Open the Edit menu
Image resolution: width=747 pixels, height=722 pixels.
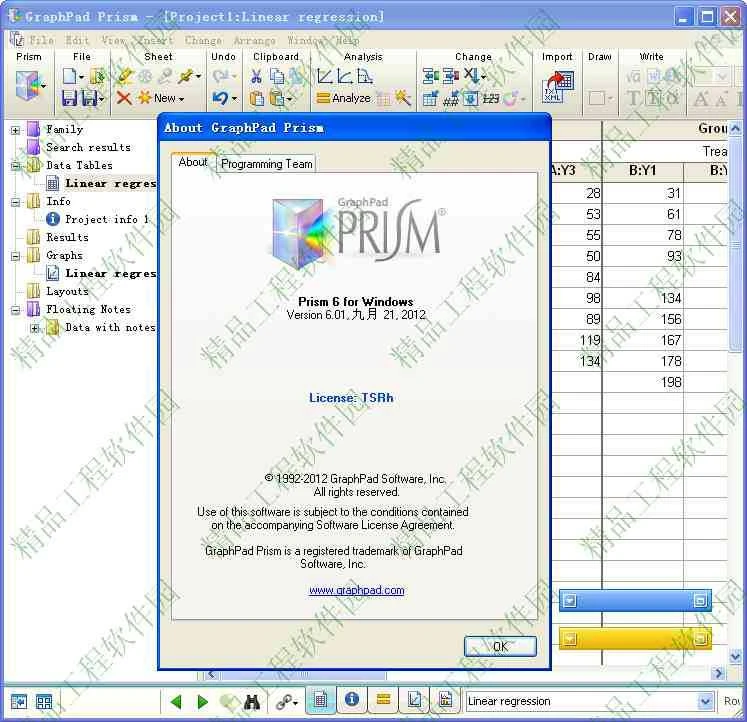(77, 40)
